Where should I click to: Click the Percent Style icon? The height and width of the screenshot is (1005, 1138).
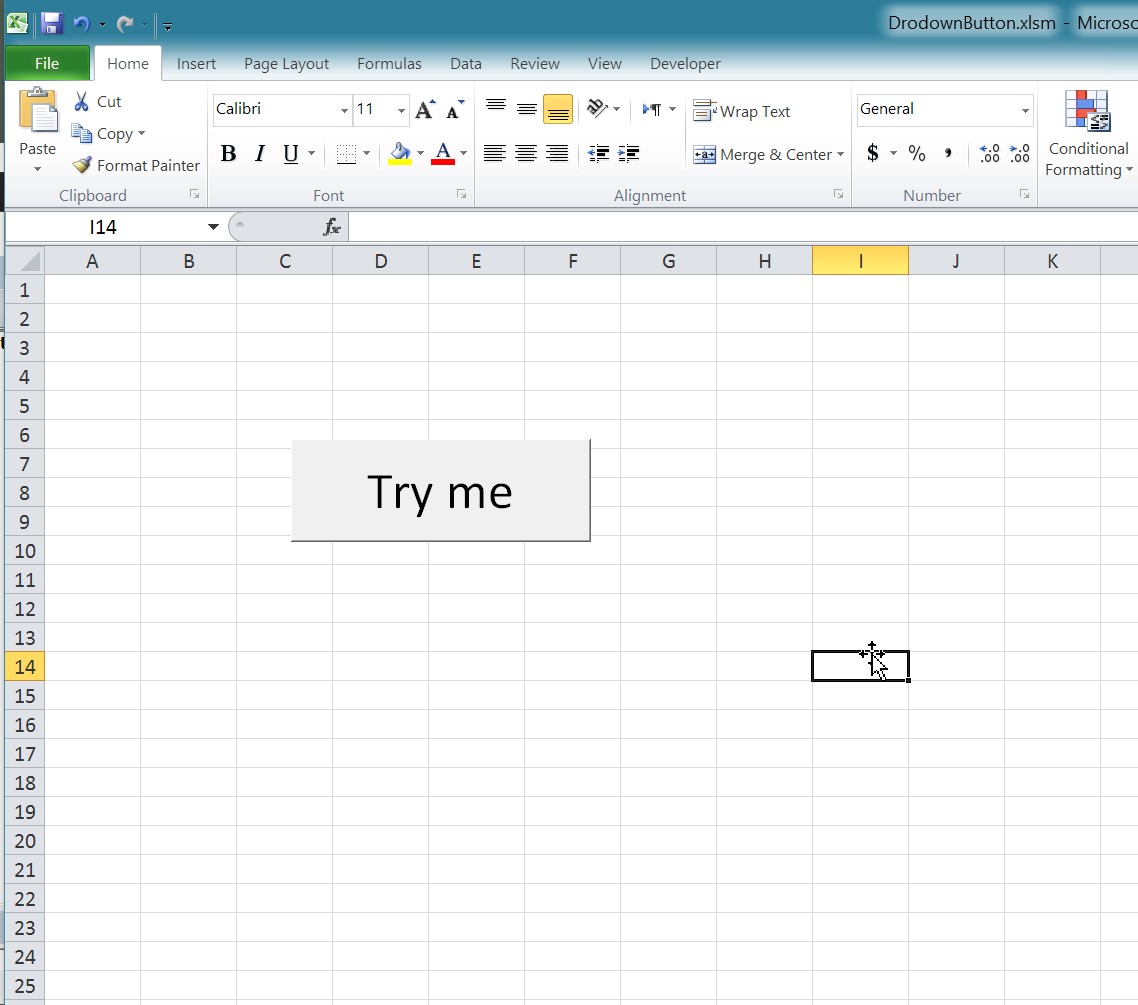(917, 154)
